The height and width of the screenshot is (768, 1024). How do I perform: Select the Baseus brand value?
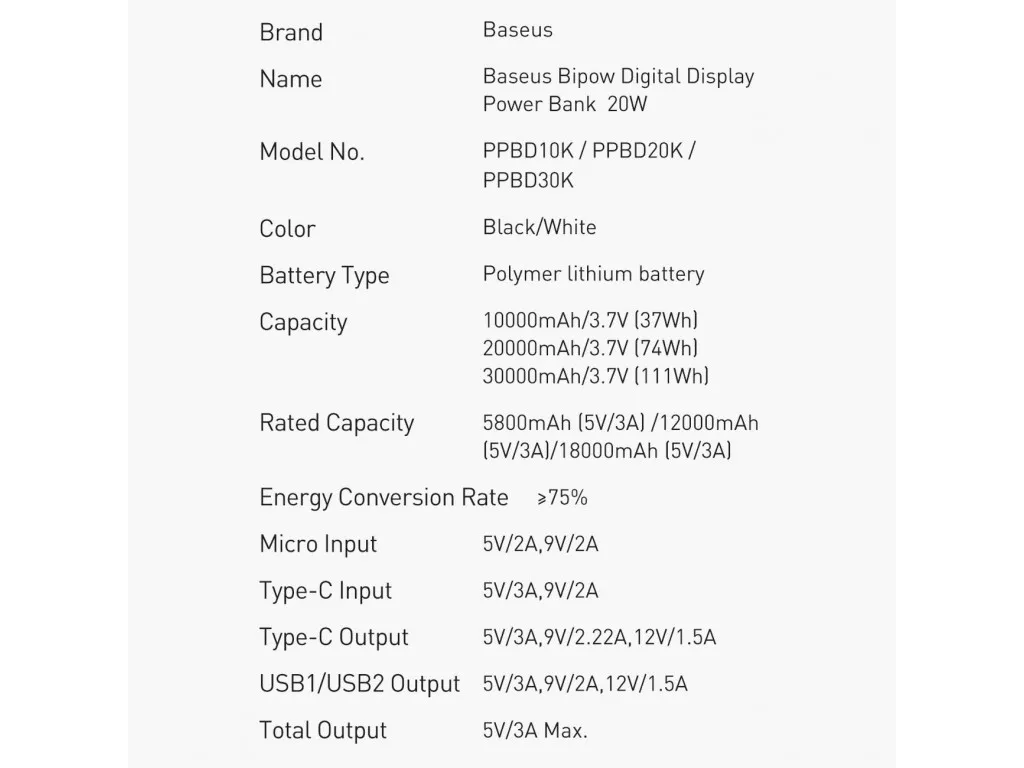coord(518,30)
